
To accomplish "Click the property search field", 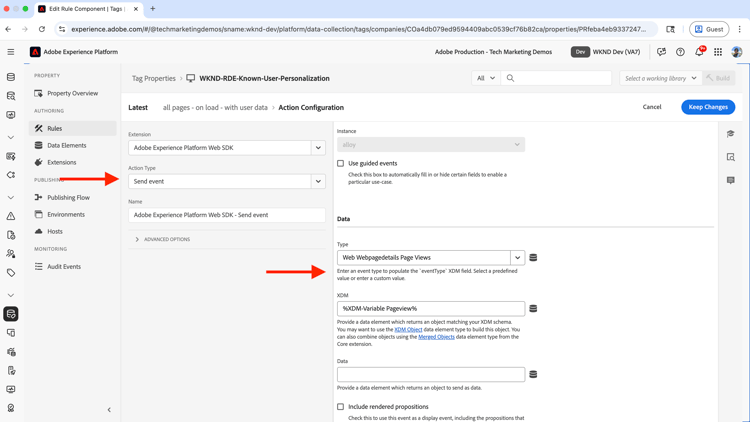I will [556, 78].
